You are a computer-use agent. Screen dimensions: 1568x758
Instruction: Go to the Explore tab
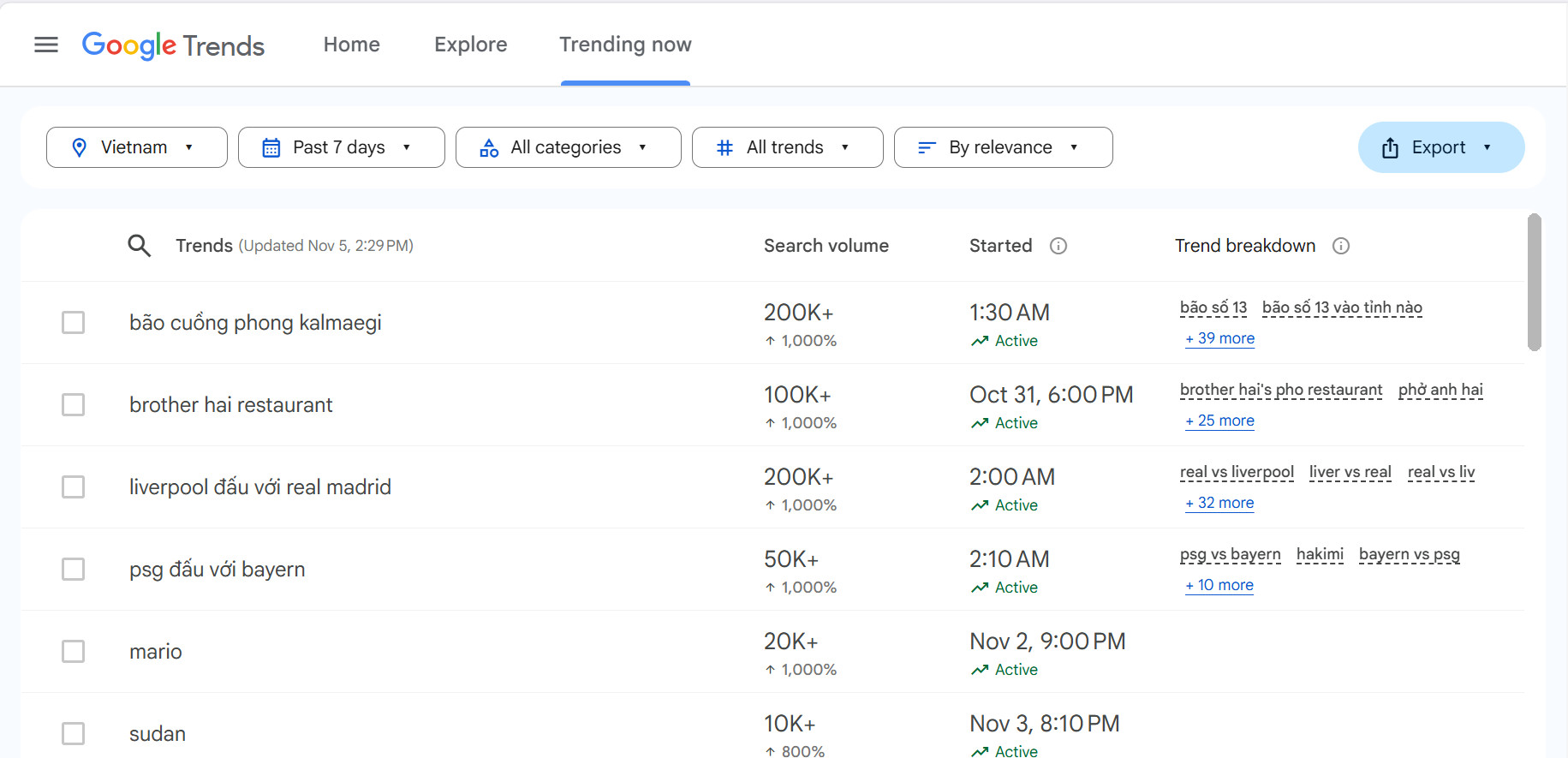[x=470, y=45]
